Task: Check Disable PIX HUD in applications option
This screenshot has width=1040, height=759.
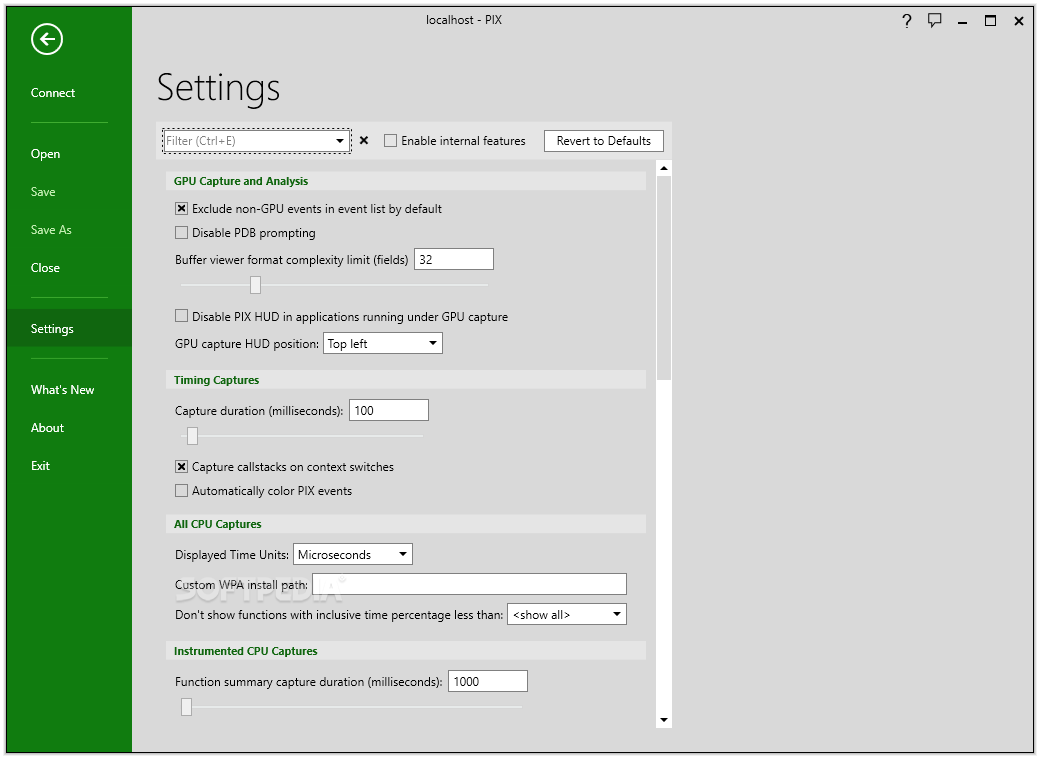Action: pos(181,316)
